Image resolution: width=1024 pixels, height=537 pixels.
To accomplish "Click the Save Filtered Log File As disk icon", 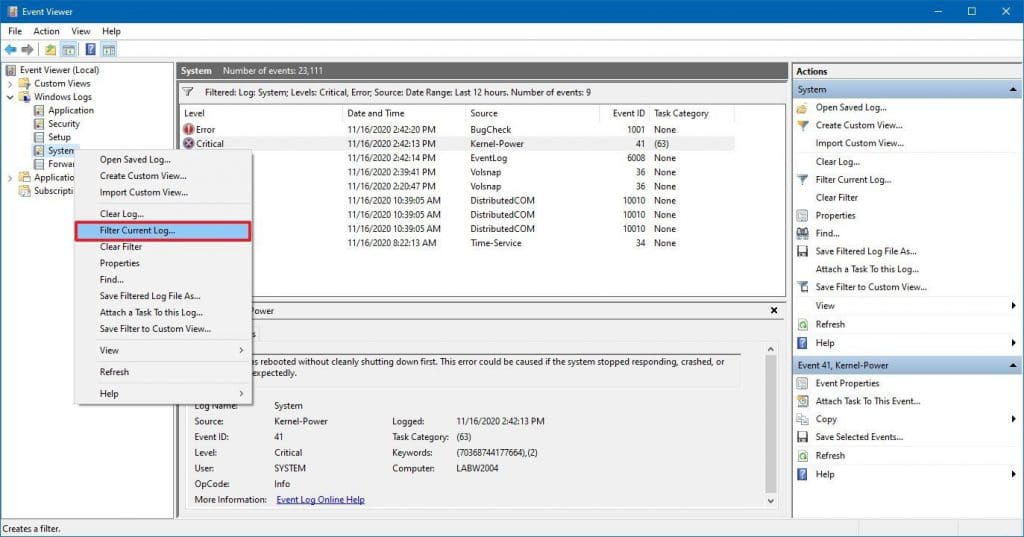I will click(x=803, y=251).
